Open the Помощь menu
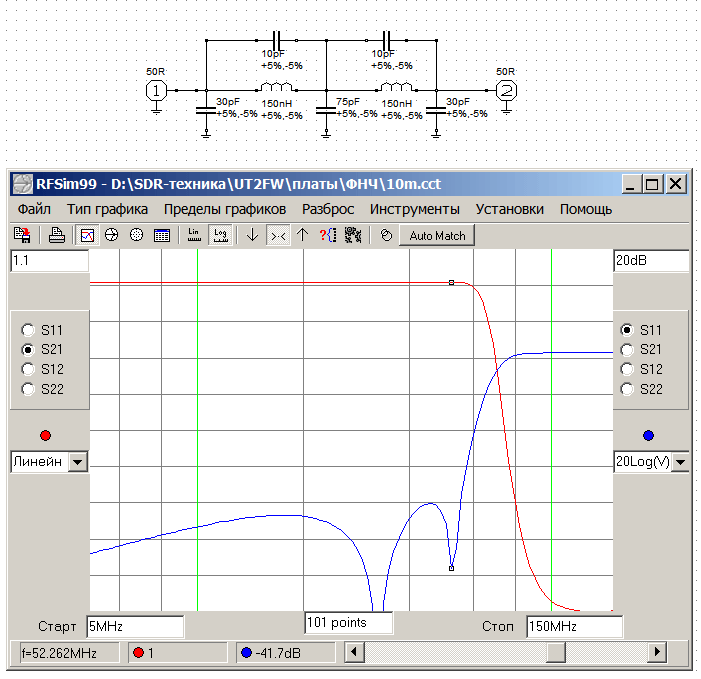This screenshot has width=701, height=679. pos(586,209)
